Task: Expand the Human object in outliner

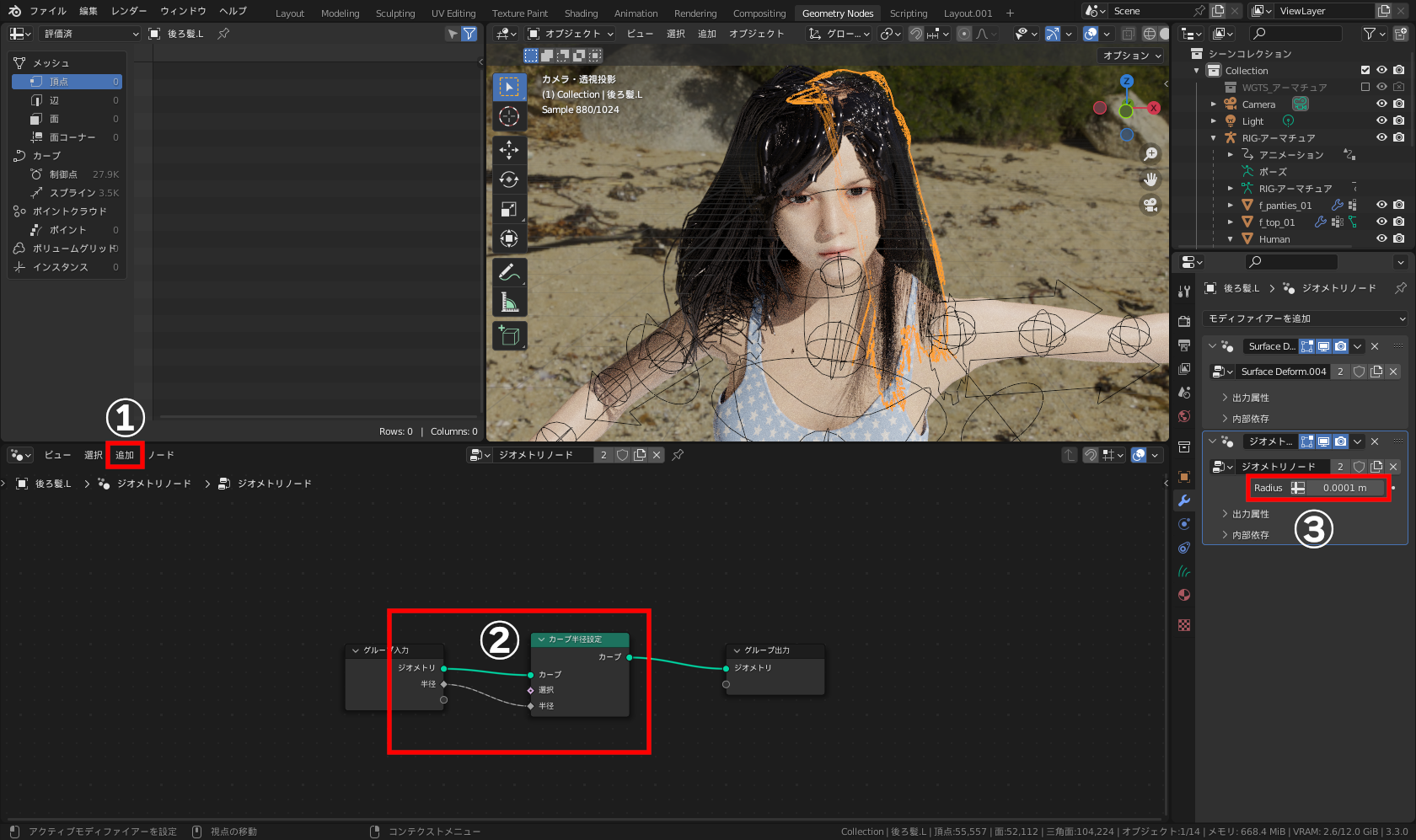Action: click(x=1231, y=239)
